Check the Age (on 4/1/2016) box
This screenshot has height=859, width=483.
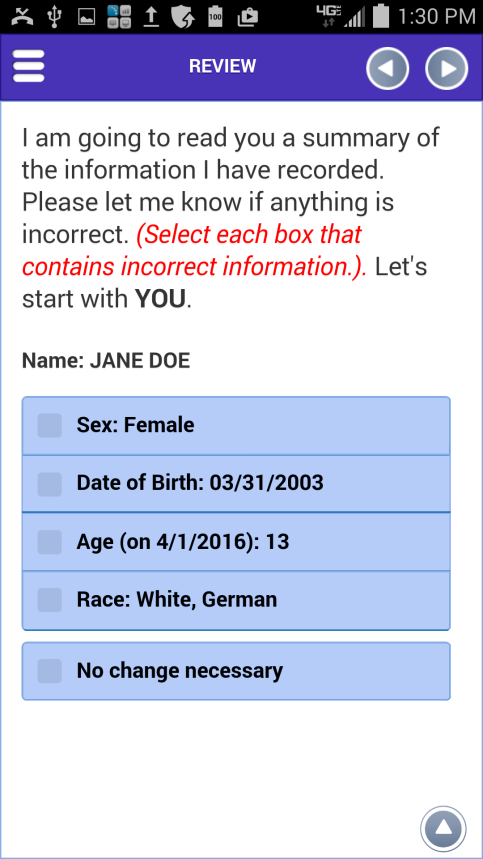pyautogui.click(x=236, y=542)
